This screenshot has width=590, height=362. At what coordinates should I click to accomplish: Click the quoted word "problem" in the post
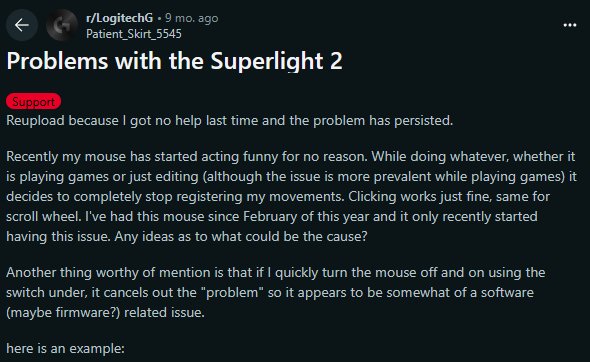pos(232,292)
